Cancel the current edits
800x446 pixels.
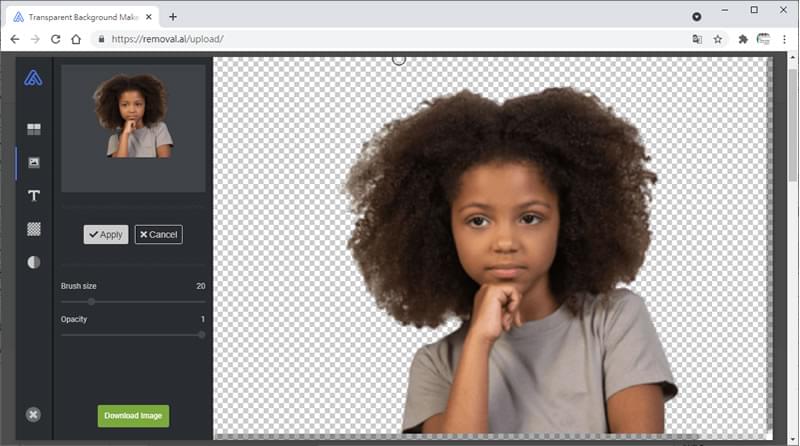click(x=158, y=235)
